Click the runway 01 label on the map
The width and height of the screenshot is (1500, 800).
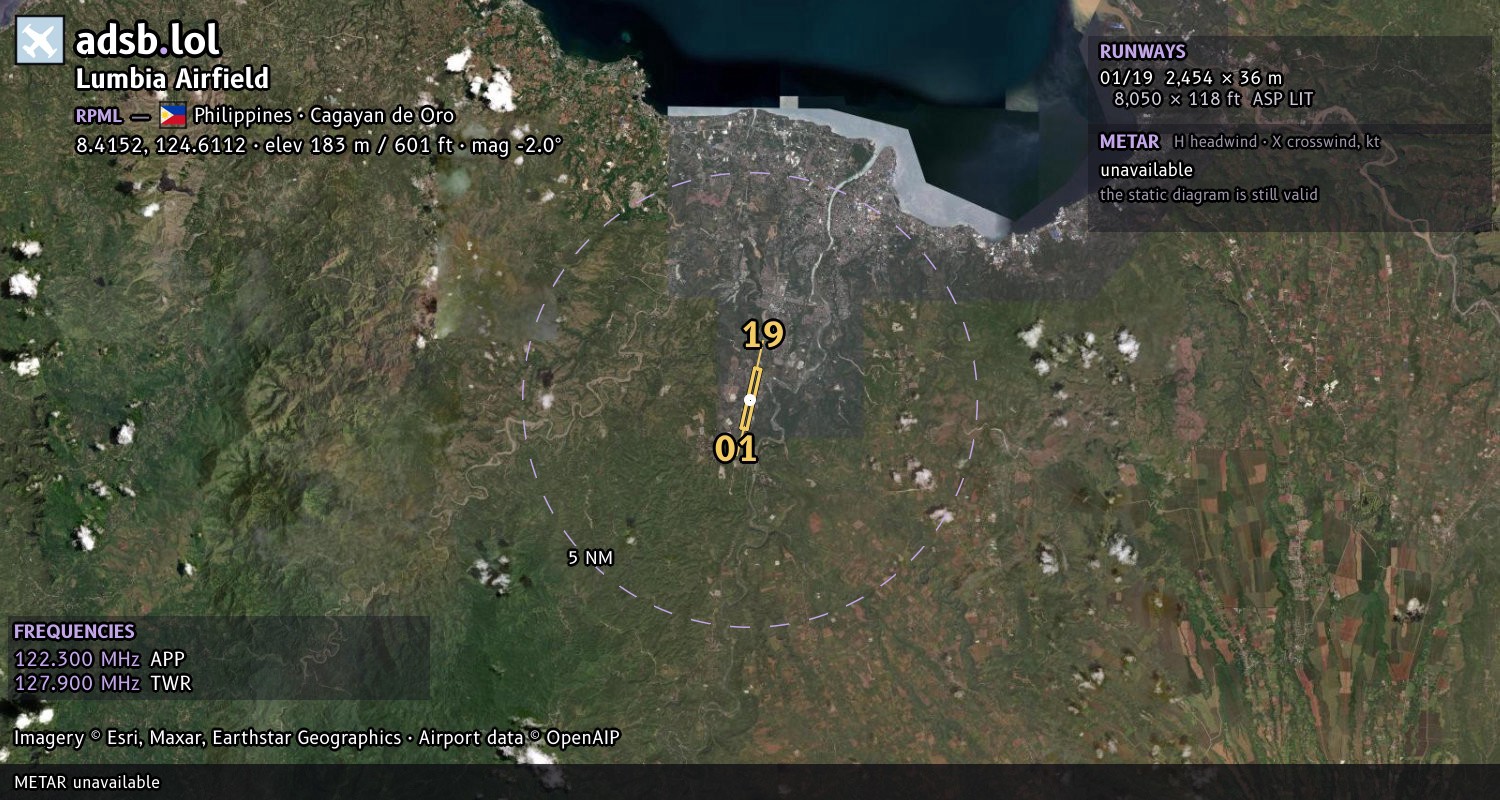tap(736, 450)
